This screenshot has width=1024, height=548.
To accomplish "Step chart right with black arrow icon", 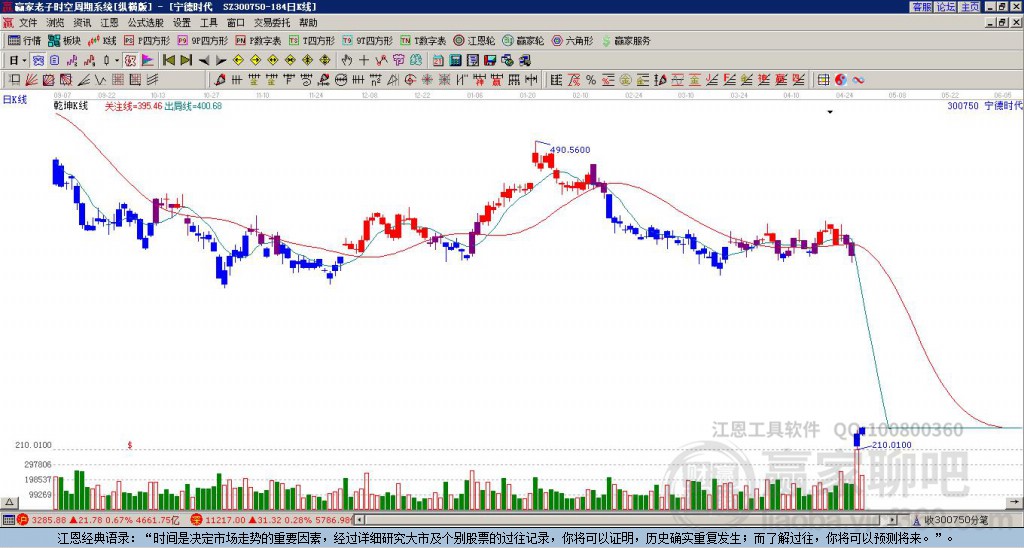I will 221,60.
